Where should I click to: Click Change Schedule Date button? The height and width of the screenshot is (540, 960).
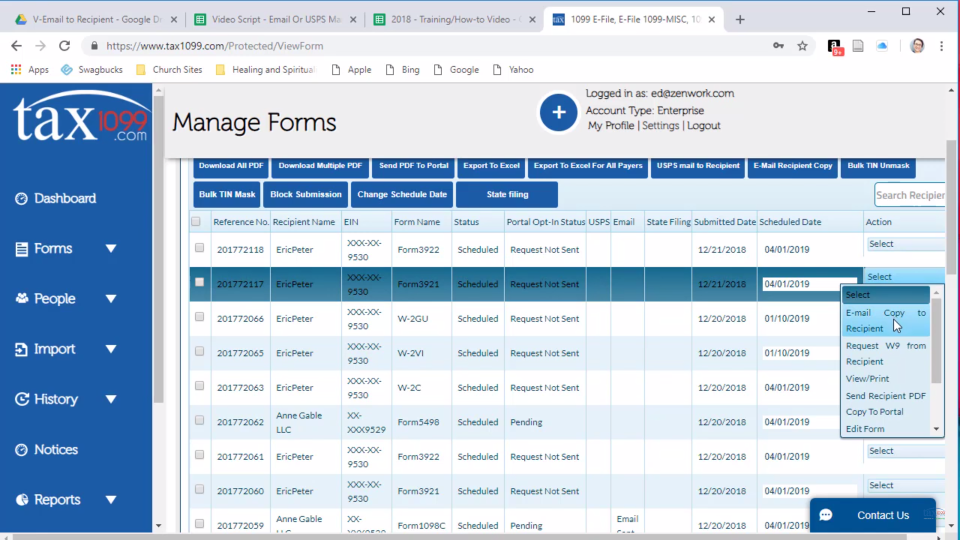[402, 195]
